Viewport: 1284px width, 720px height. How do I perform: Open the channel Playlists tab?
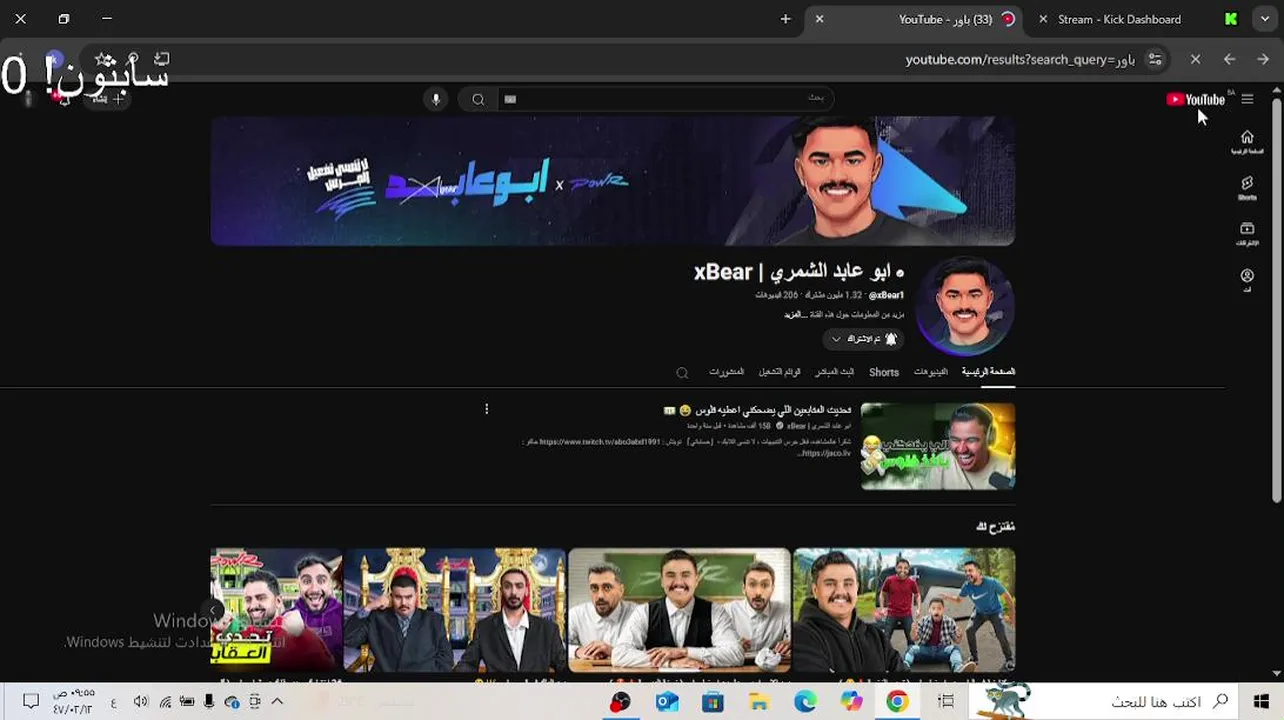click(779, 372)
